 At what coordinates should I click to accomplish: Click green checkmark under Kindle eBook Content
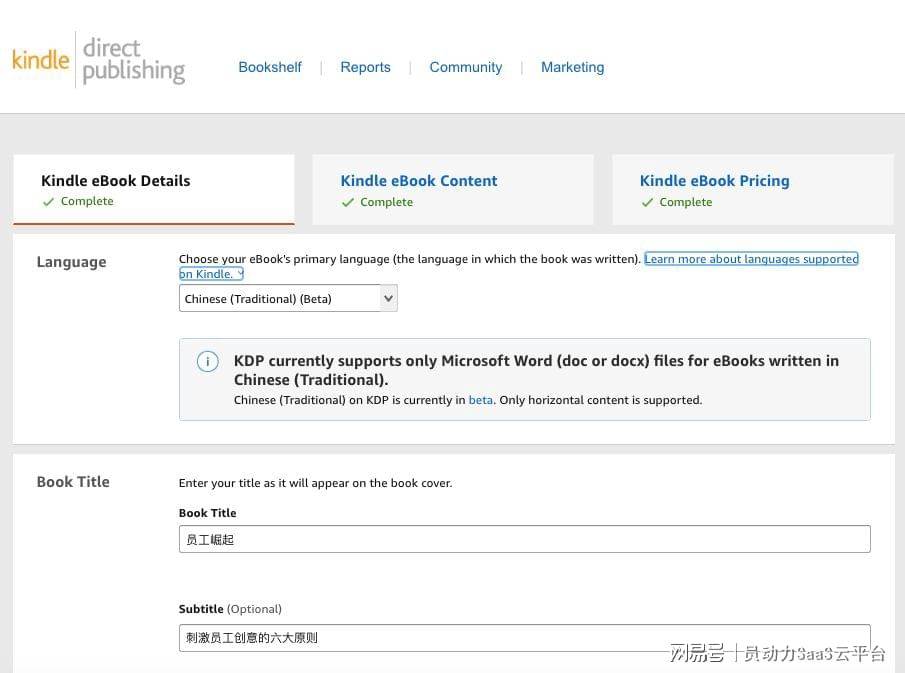[348, 203]
